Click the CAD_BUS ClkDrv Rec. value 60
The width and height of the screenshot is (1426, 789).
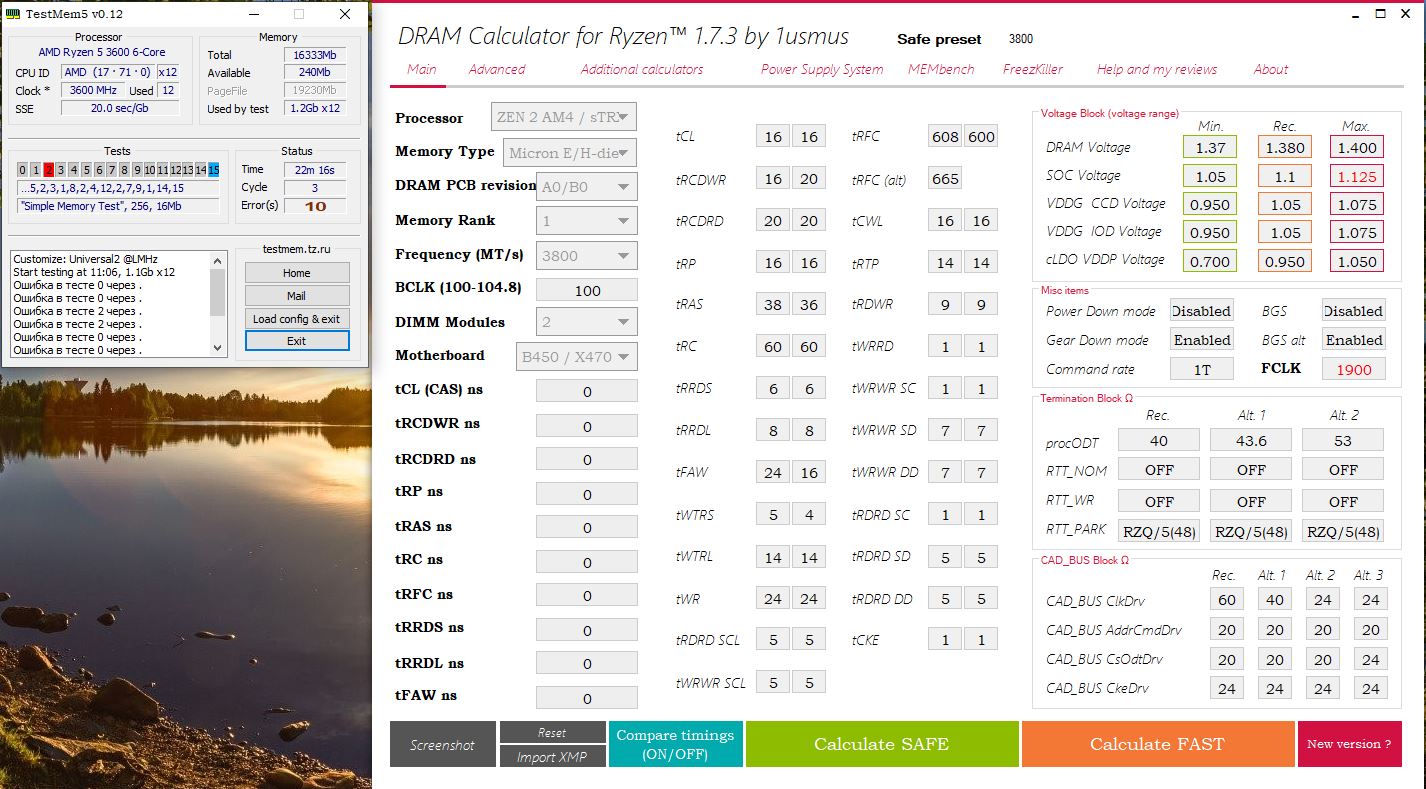tap(1227, 600)
